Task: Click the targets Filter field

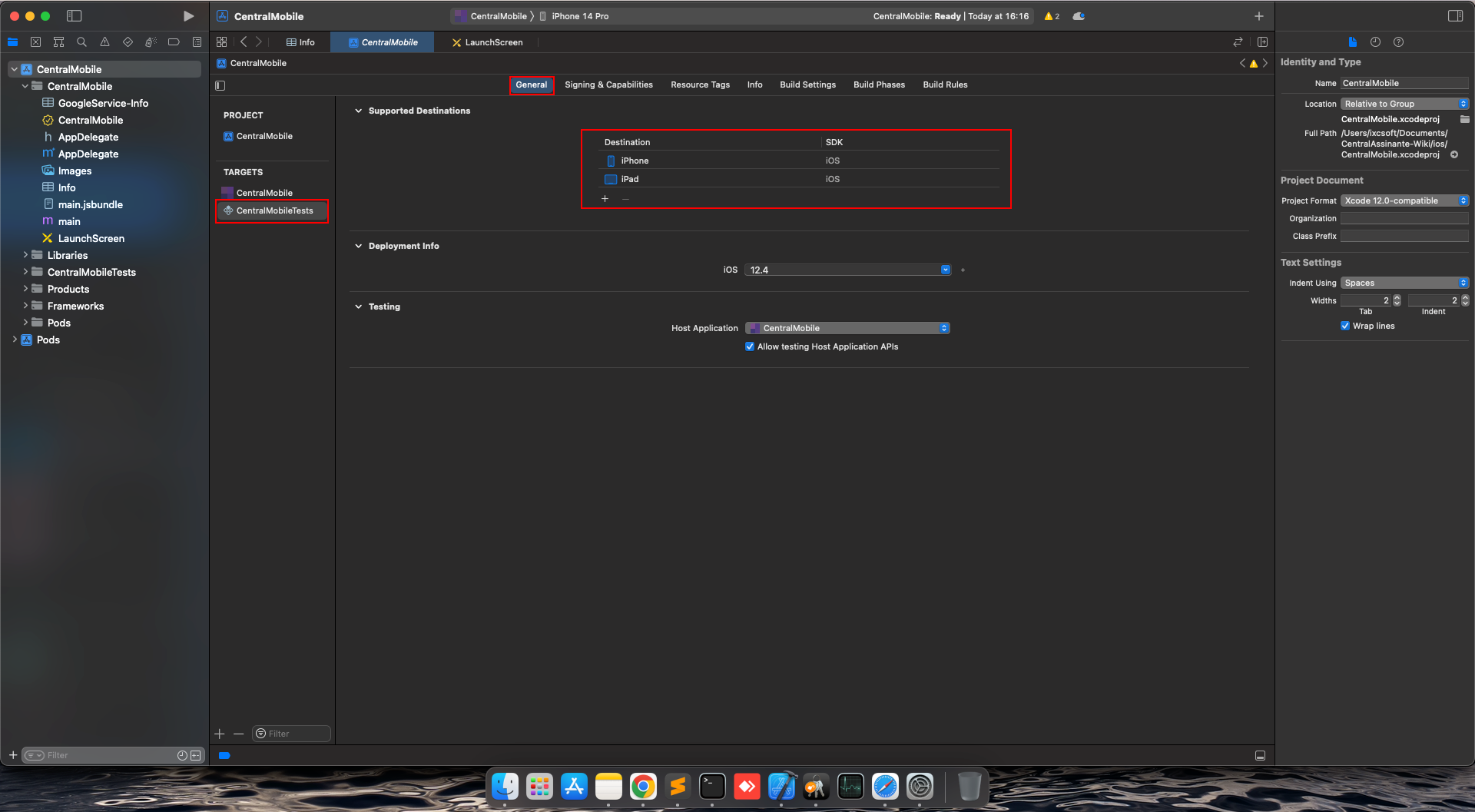Action: [x=291, y=734]
